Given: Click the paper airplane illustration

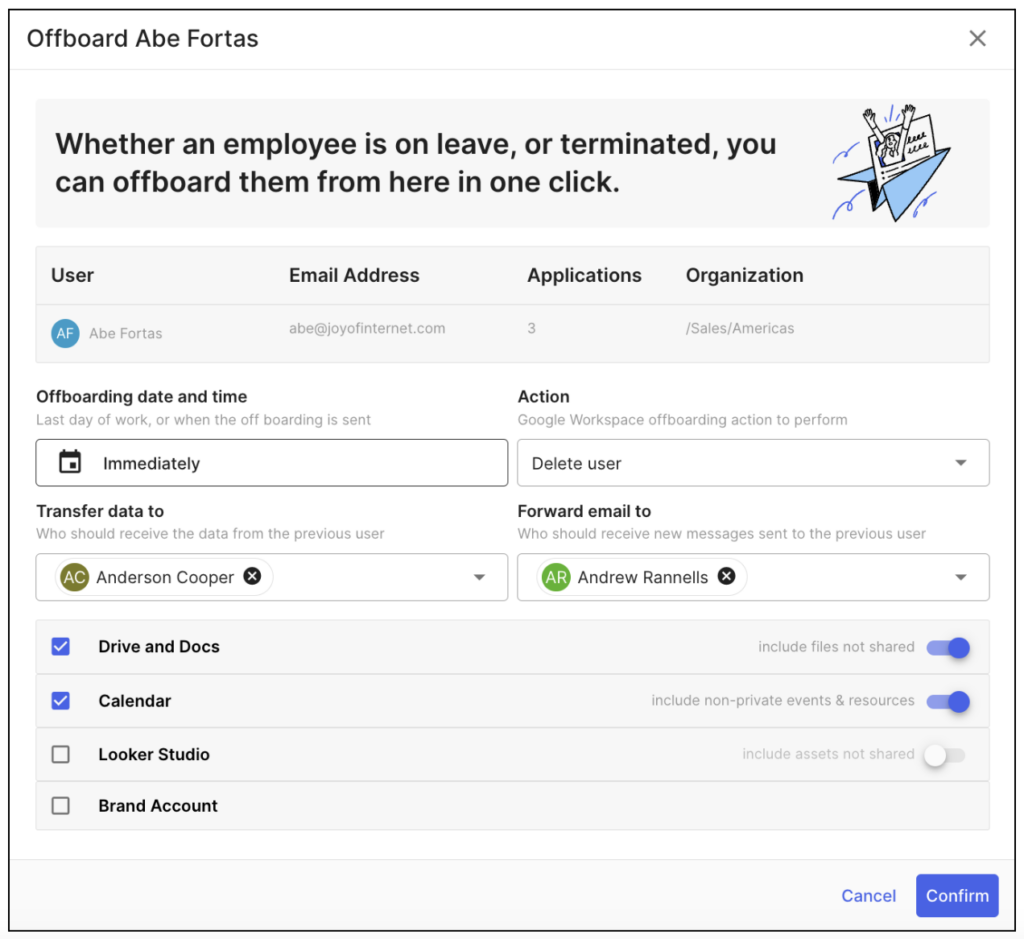Looking at the screenshot, I should click(x=891, y=163).
